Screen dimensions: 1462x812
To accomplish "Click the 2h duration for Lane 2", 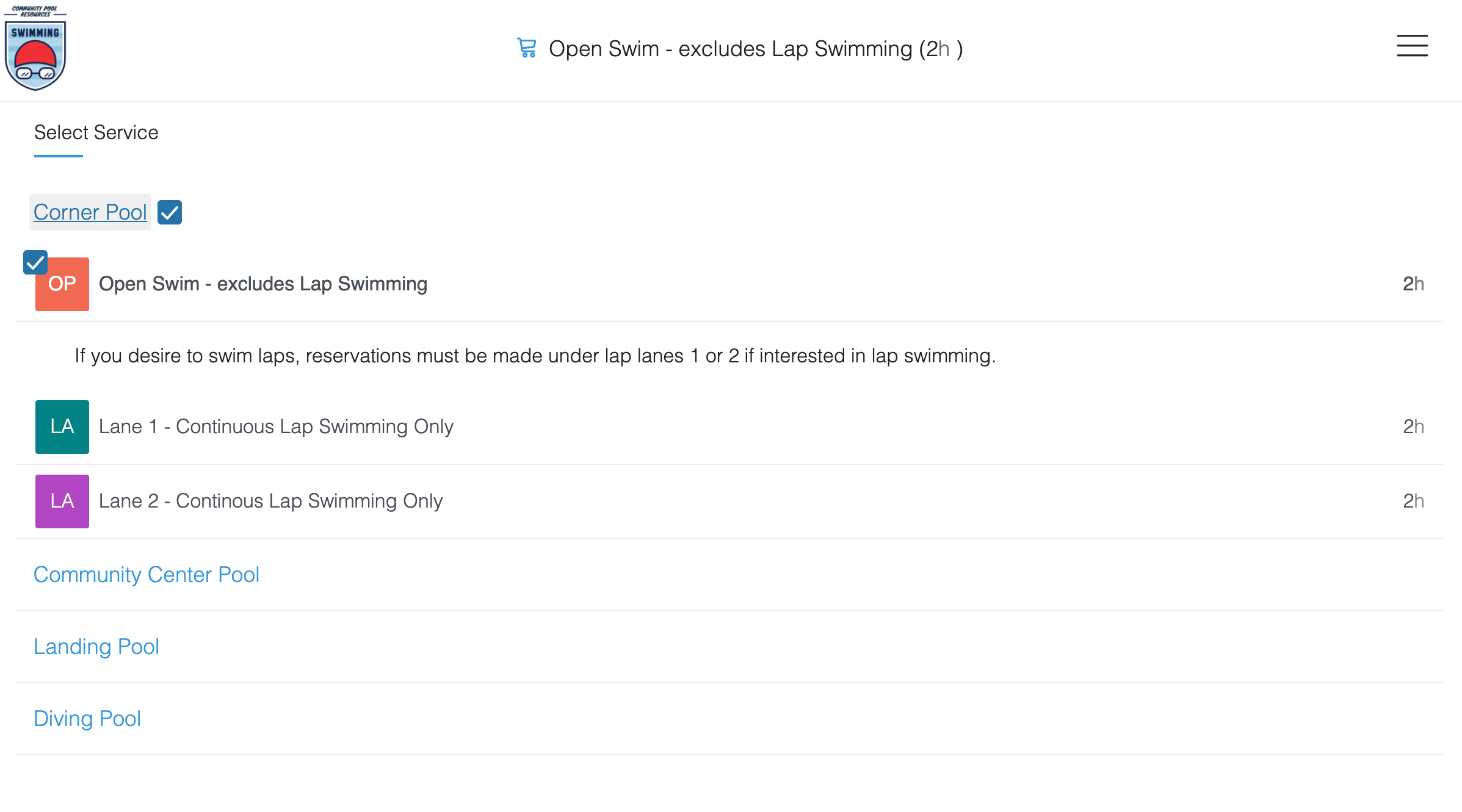I will [1413, 501].
